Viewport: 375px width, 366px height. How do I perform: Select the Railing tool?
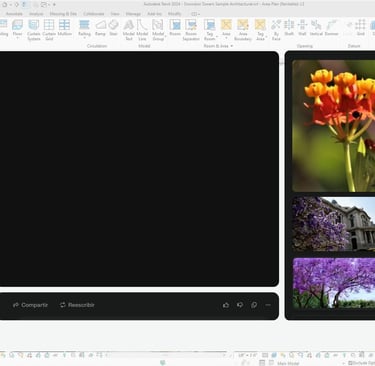point(84,27)
